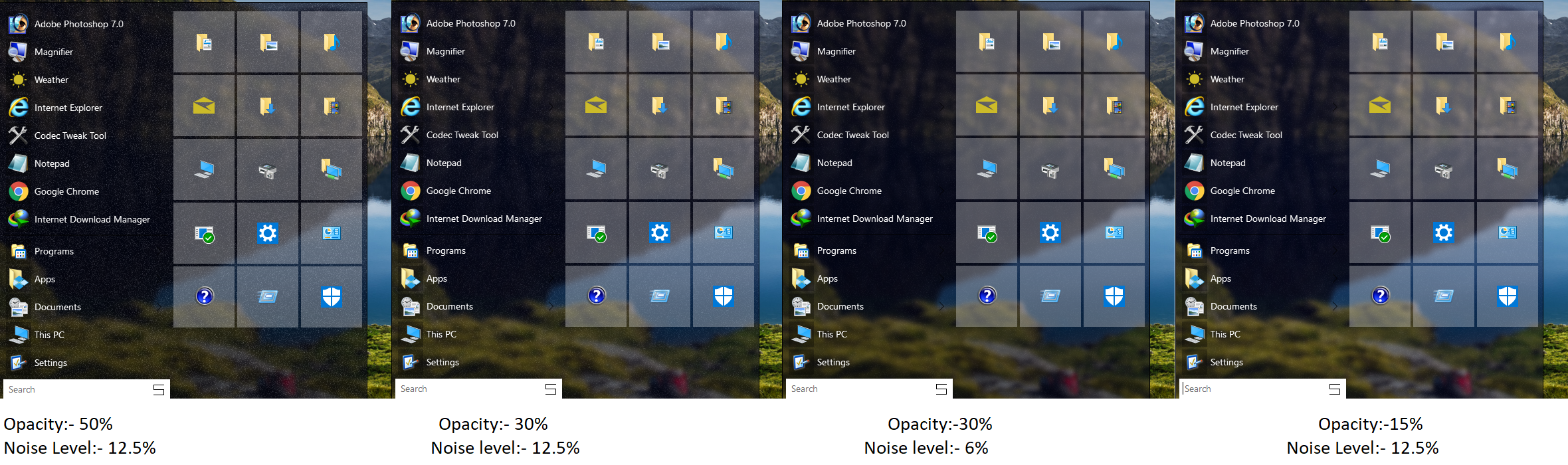Launch Internet Download Manager in the 6% noise menu
Screen dimensions: 1568x465
(x=874, y=219)
